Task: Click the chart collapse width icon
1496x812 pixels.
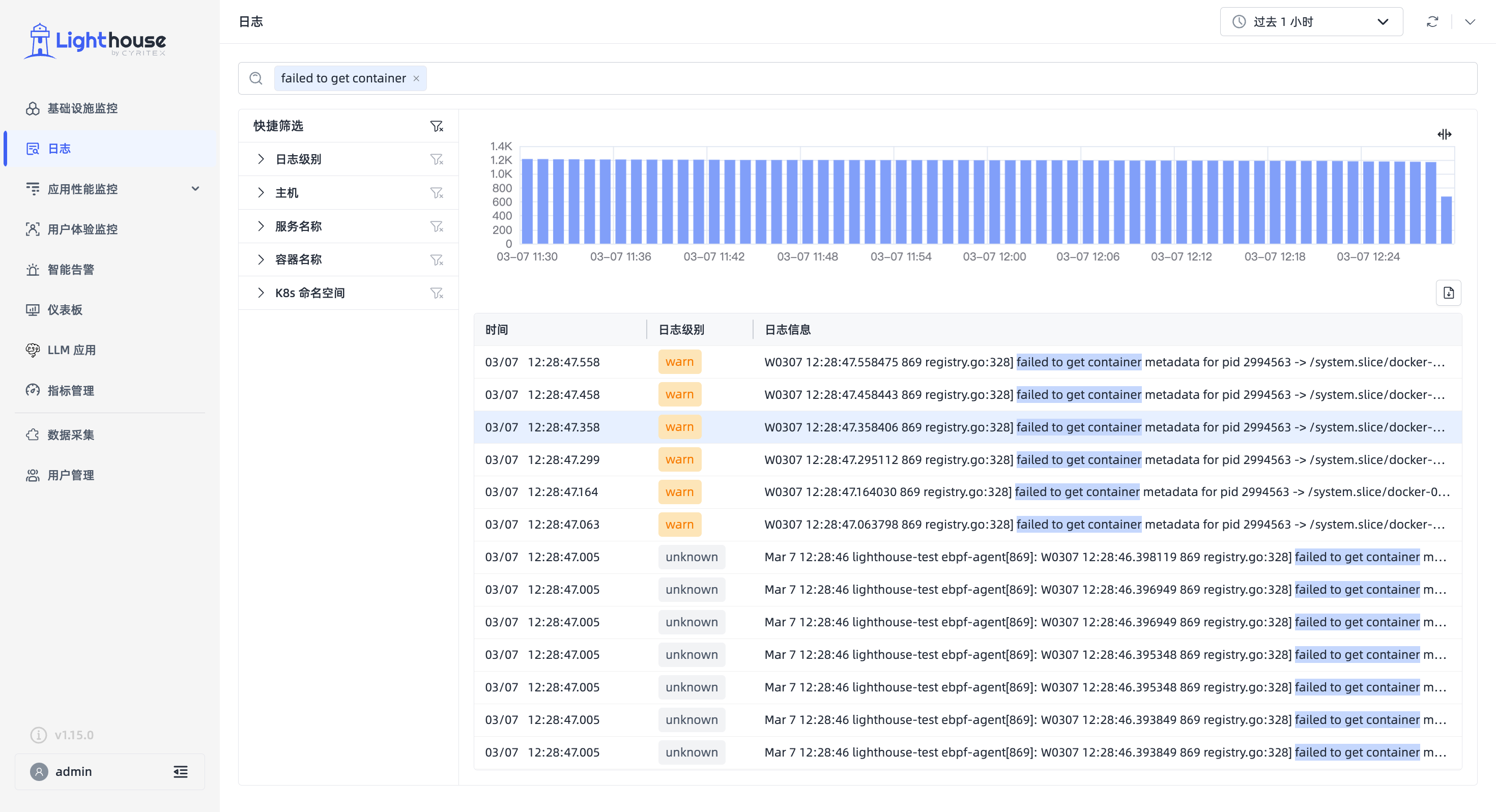Action: pyautogui.click(x=1444, y=134)
